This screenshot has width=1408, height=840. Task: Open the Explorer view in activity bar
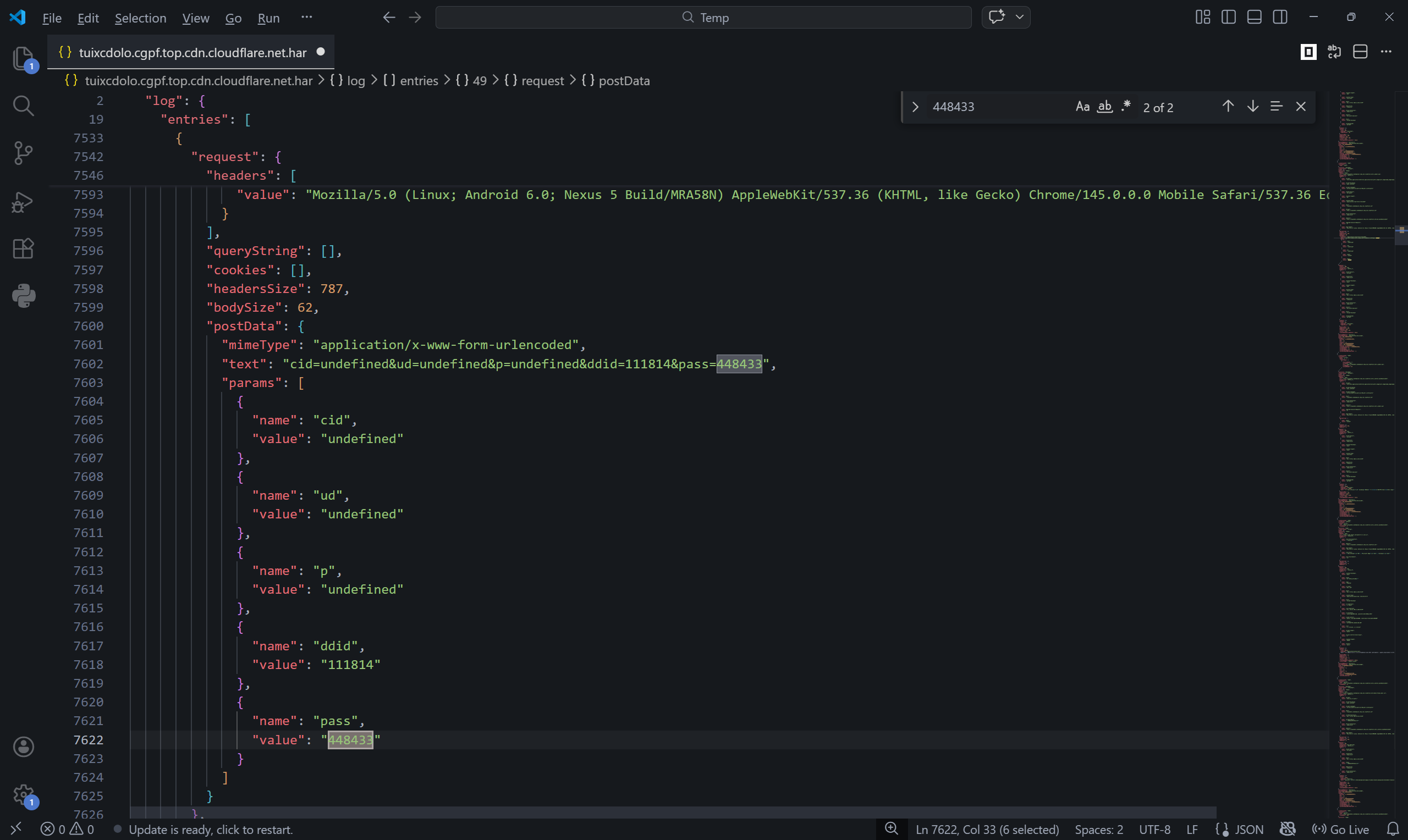point(23,58)
